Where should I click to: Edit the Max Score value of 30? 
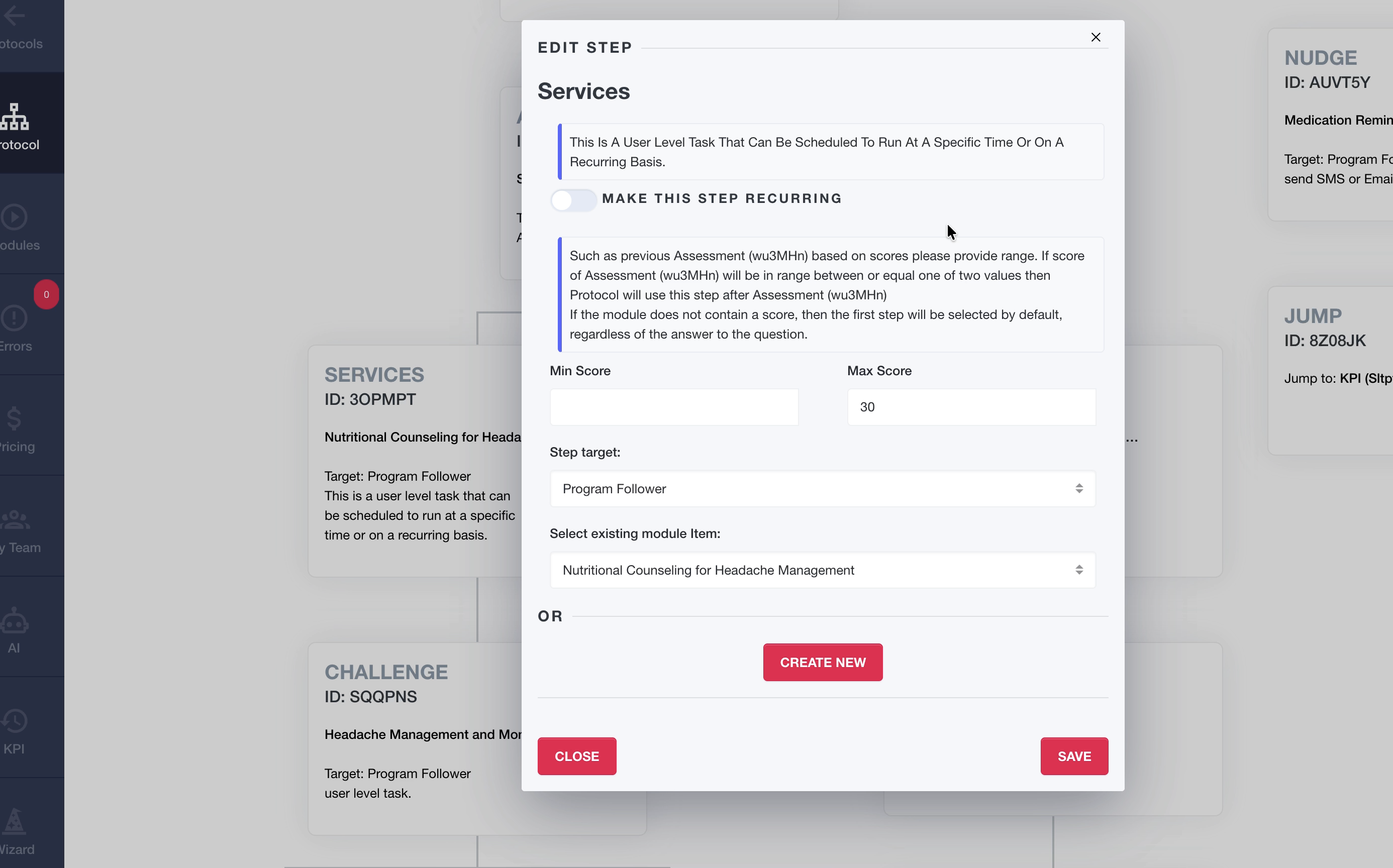[970, 406]
